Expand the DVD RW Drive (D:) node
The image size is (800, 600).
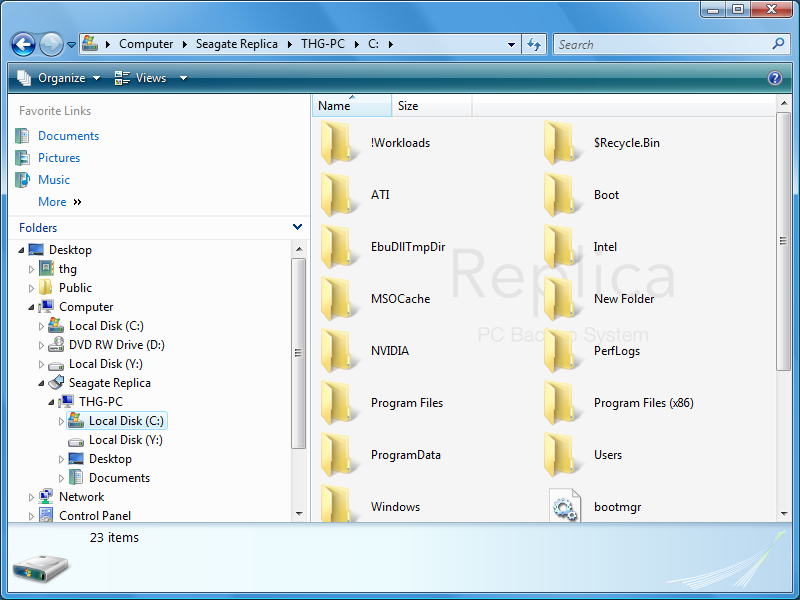tap(41, 344)
